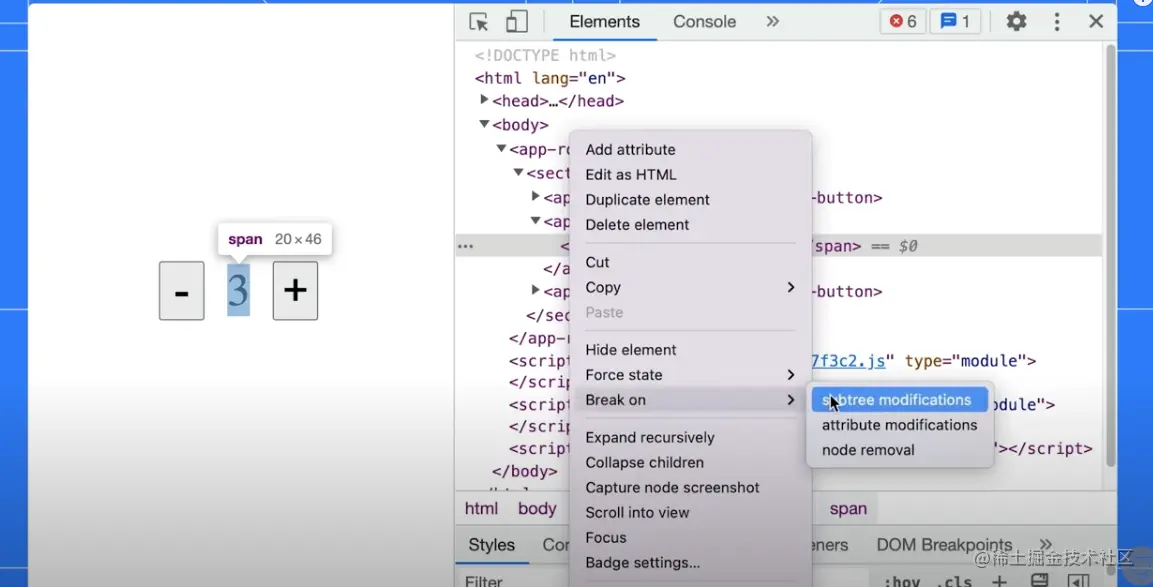Click the red errors counter badge
This screenshot has width=1153, height=587.
[x=903, y=21]
